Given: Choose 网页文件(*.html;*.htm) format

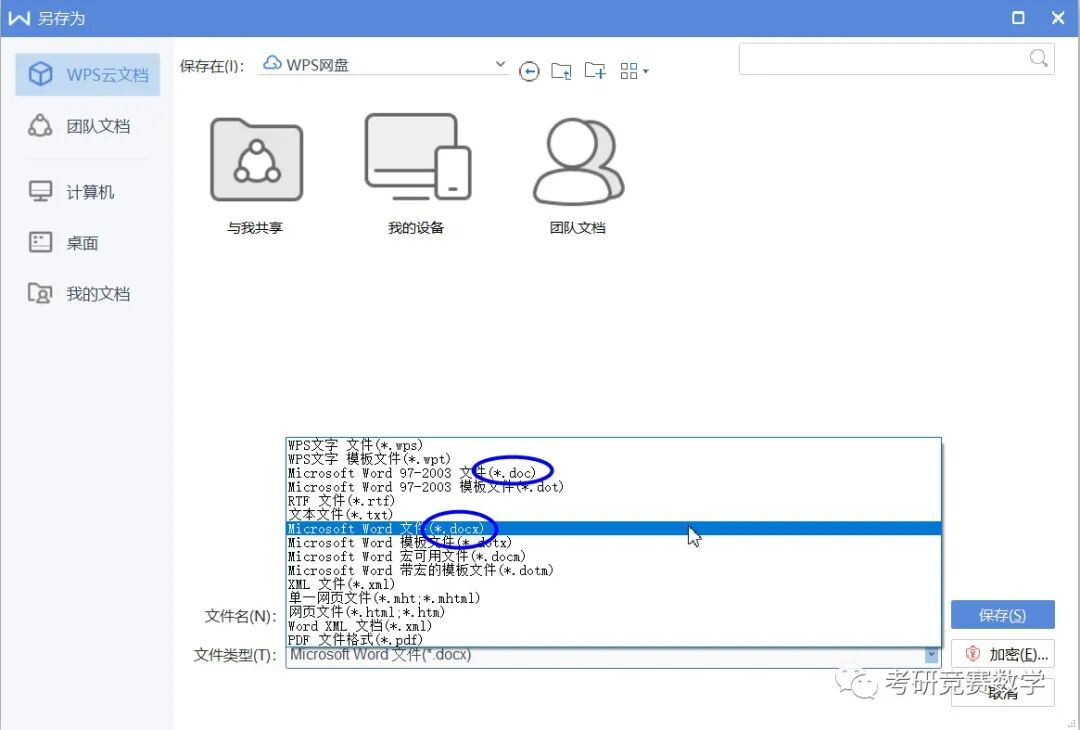Looking at the screenshot, I should coord(613,612).
